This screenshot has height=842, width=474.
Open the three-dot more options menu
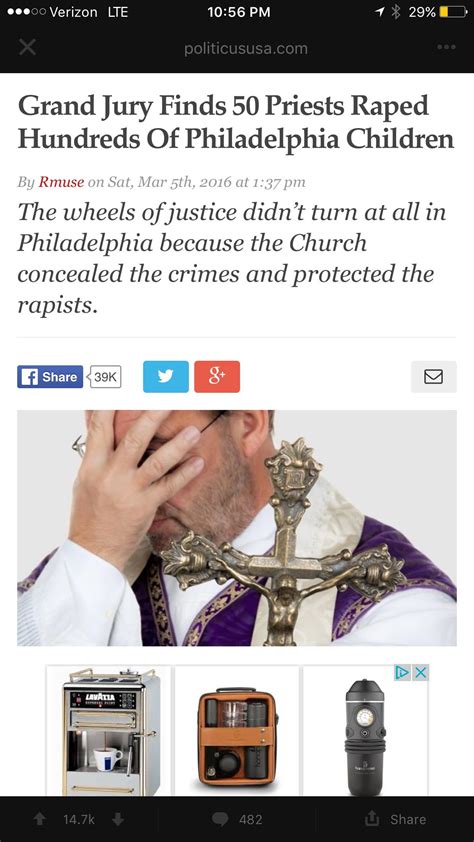(x=446, y=47)
